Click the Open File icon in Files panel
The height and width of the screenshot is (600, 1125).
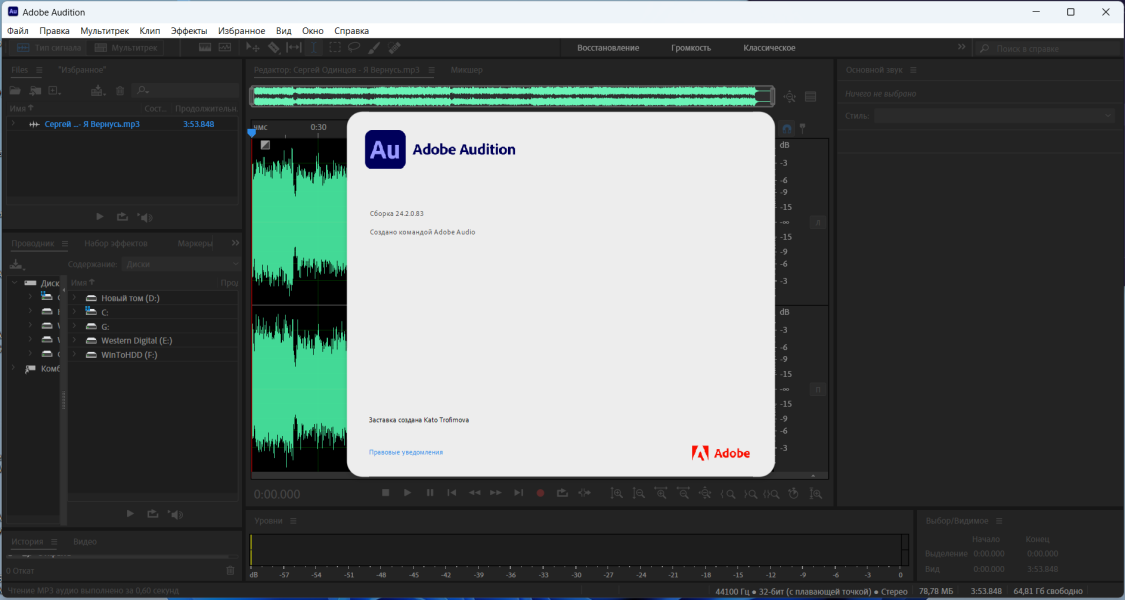coord(14,90)
